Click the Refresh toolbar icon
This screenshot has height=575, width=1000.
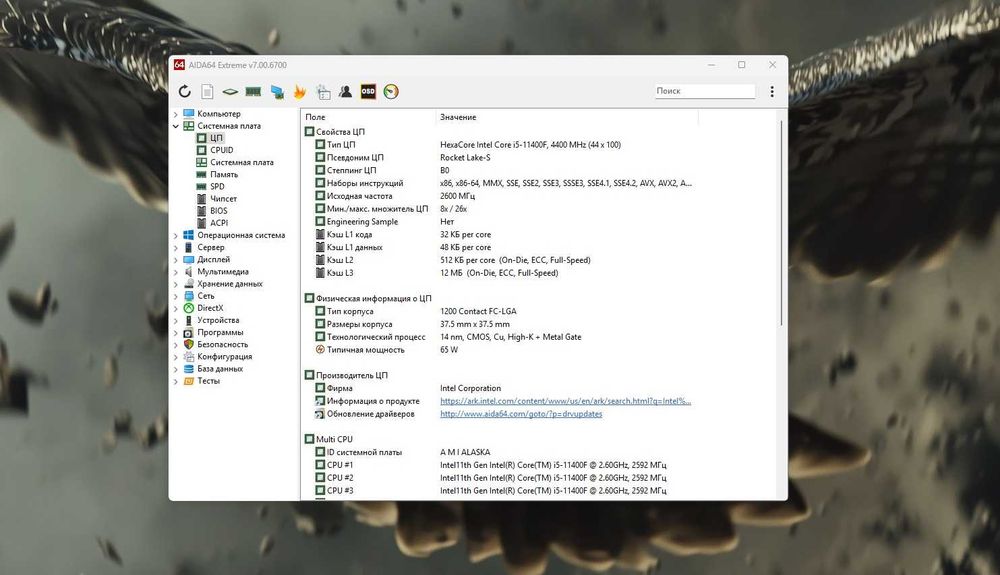[x=184, y=91]
